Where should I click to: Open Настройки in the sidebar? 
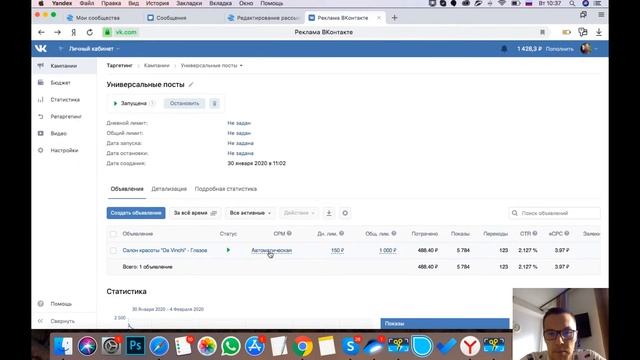64,151
